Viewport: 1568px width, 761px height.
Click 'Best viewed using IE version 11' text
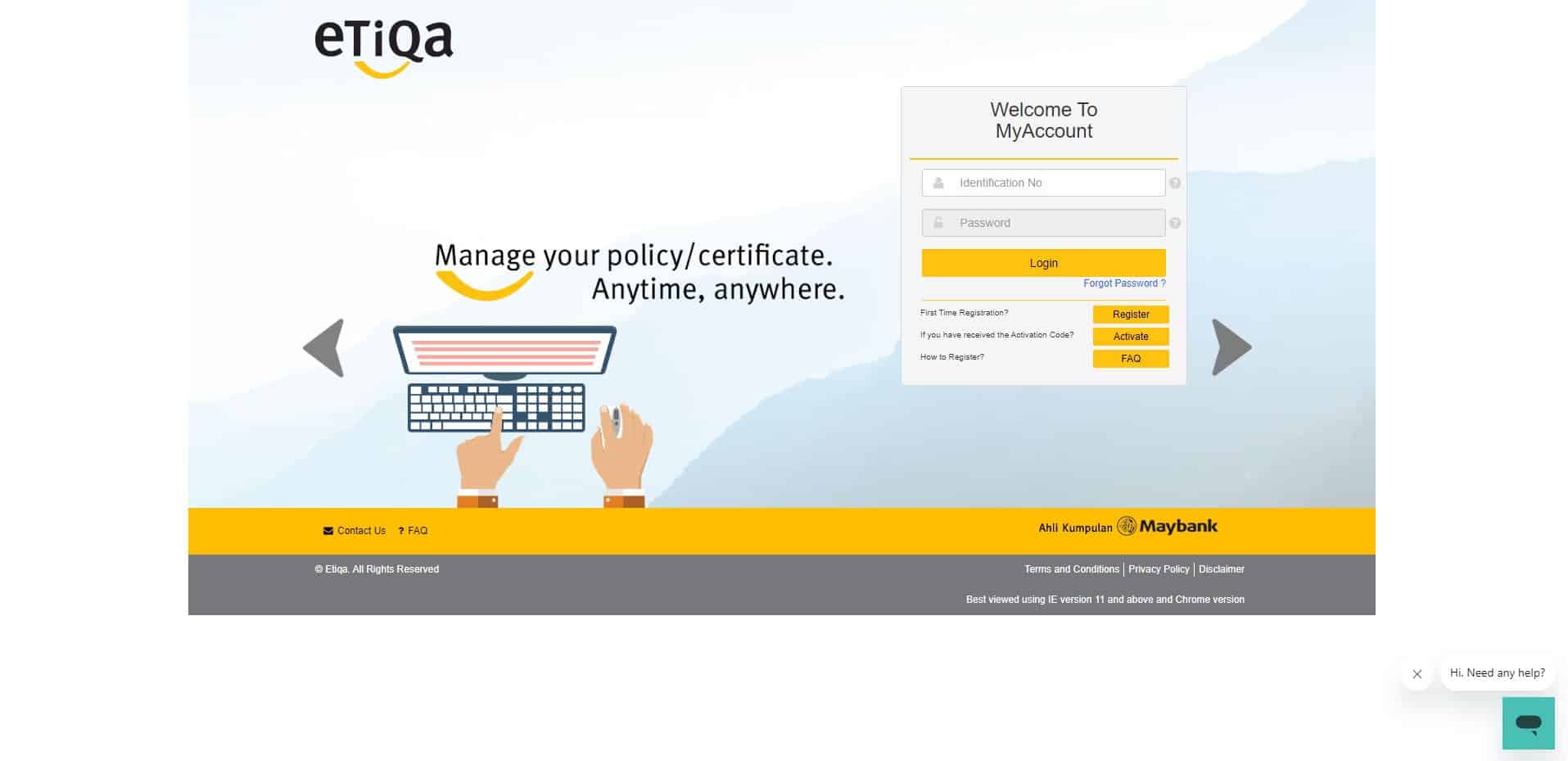1105,600
